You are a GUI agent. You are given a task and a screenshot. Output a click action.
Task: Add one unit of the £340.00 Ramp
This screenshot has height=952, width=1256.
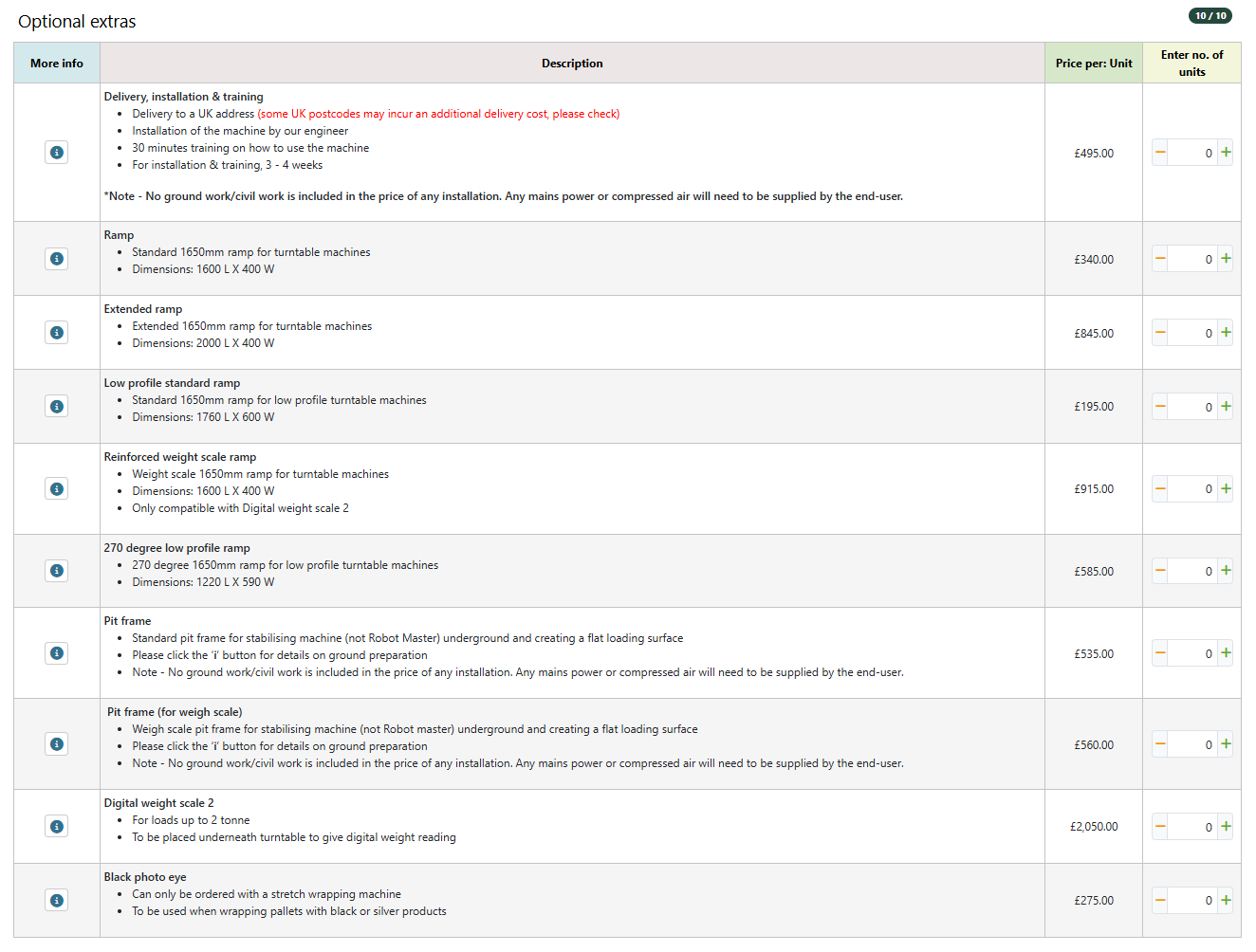1226,259
